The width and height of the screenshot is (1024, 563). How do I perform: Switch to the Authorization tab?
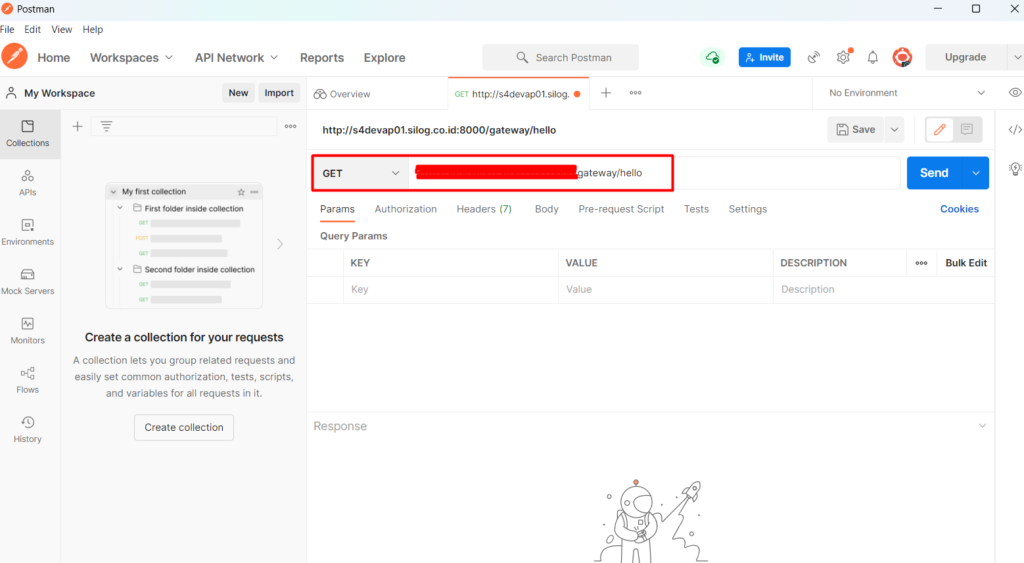(405, 209)
